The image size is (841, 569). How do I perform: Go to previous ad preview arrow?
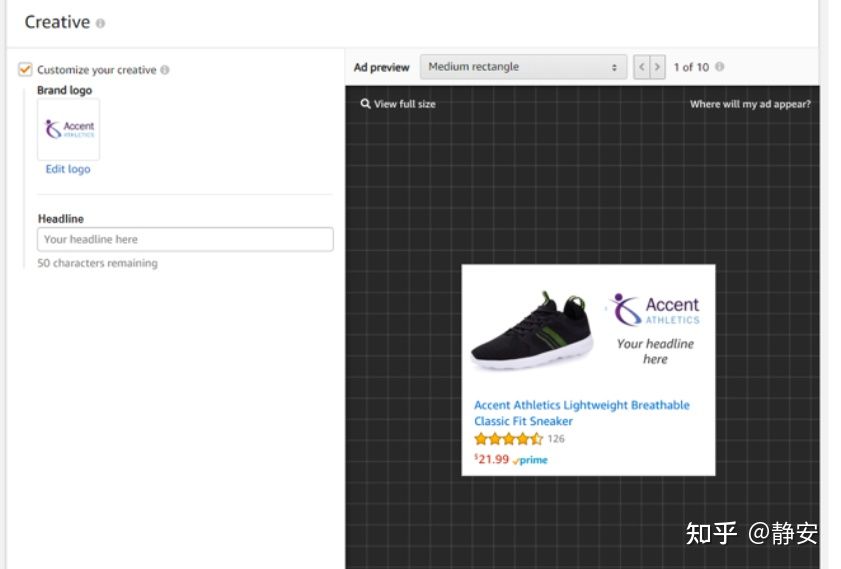641,67
